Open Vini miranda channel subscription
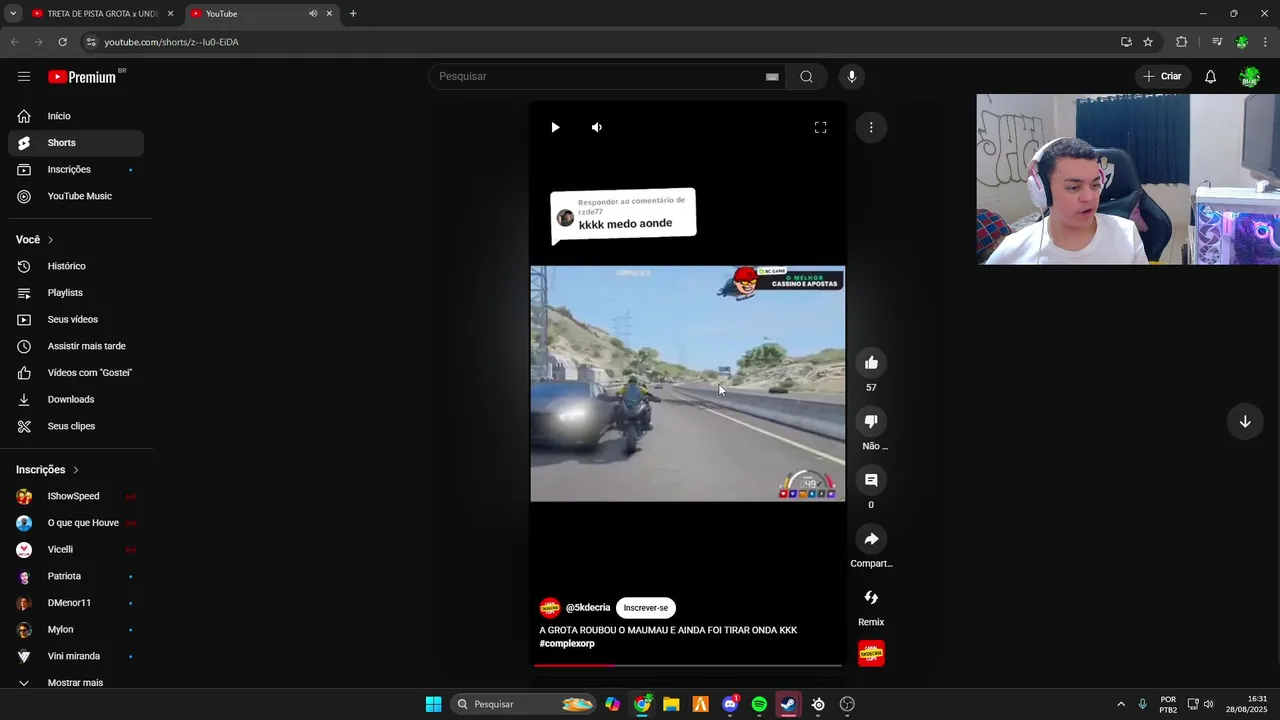The image size is (1280, 720). (76, 656)
